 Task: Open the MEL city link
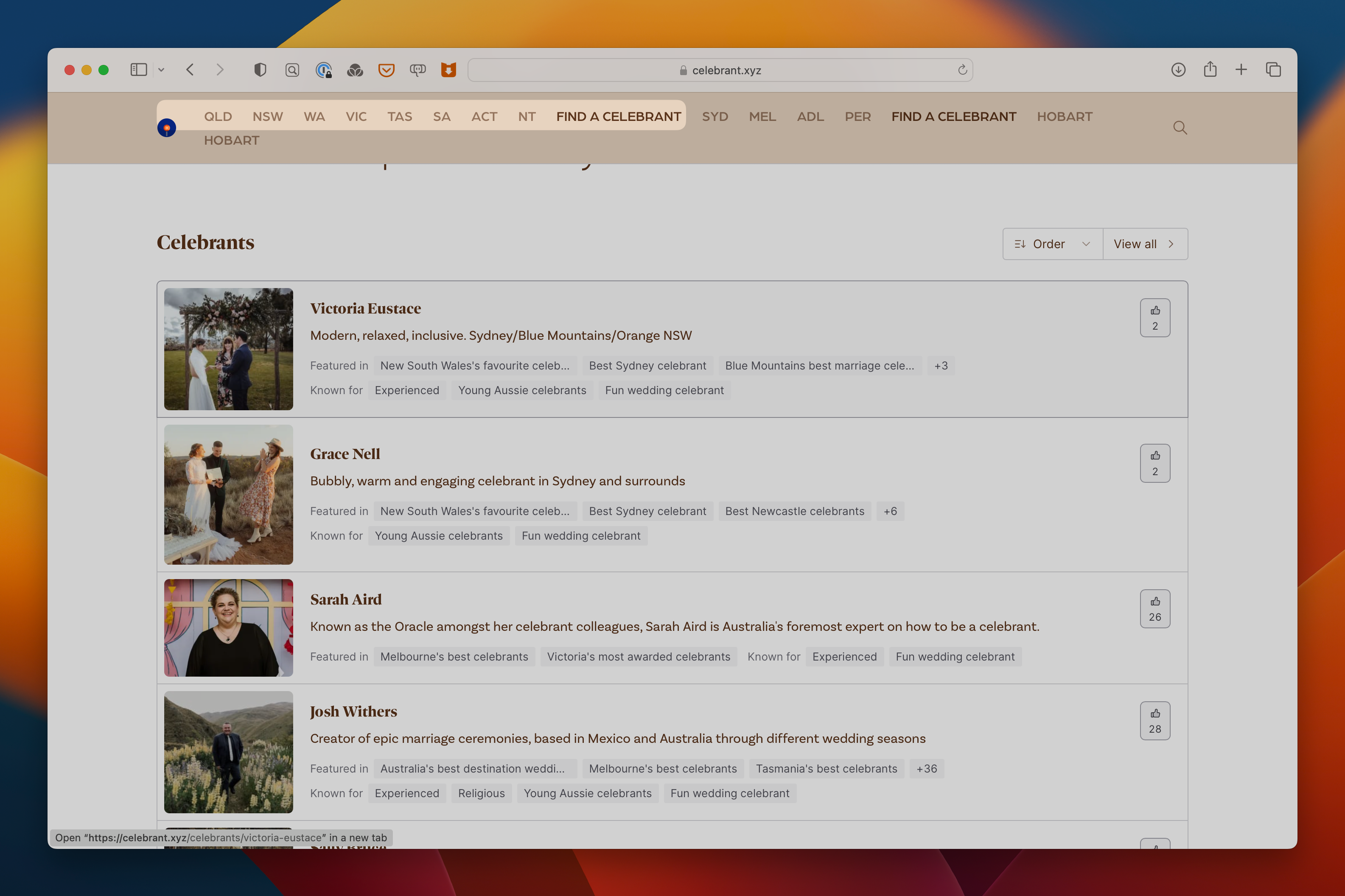[x=762, y=117]
